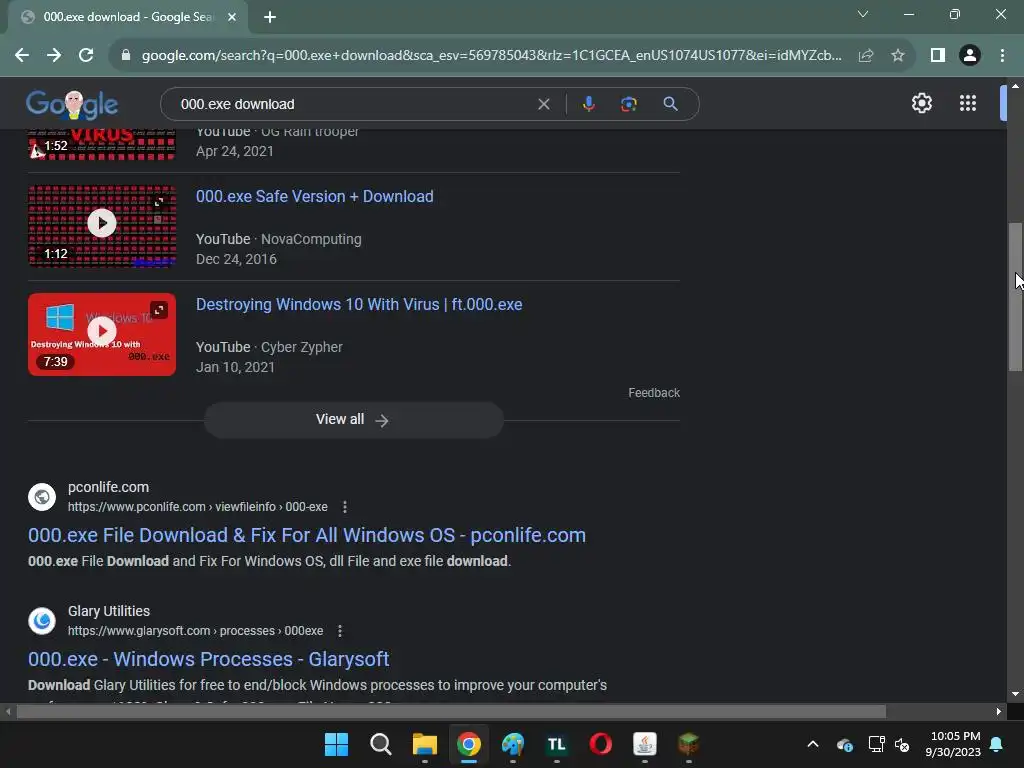Screen dimensions: 1024x768
Task: Click View all videos button
Action: (x=353, y=420)
